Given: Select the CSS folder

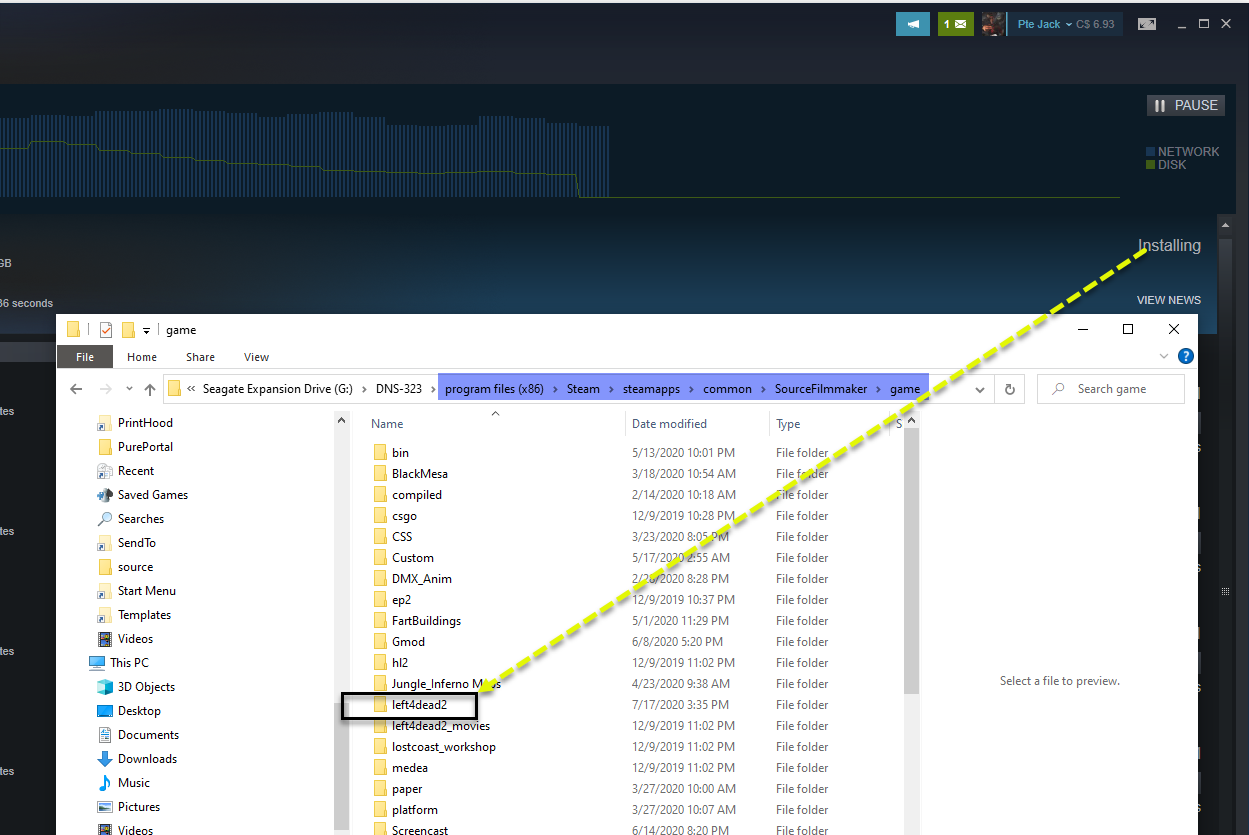Looking at the screenshot, I should pyautogui.click(x=402, y=537).
